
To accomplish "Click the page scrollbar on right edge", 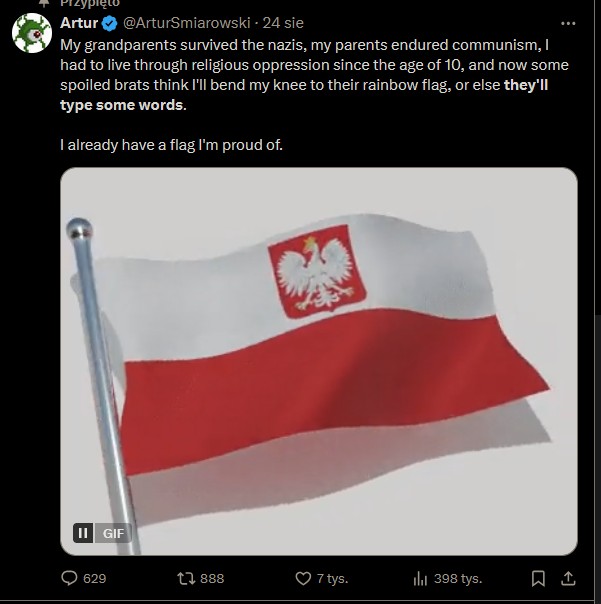I will click(598, 455).
